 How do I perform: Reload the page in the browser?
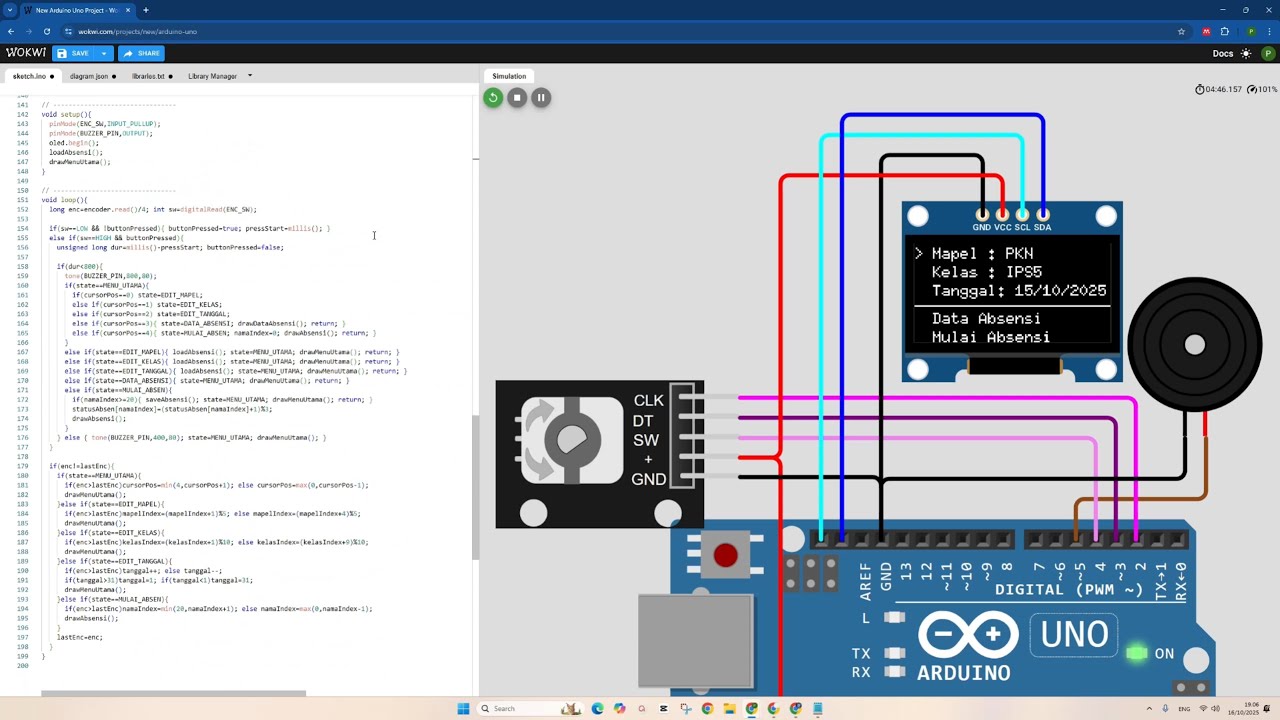click(x=46, y=31)
